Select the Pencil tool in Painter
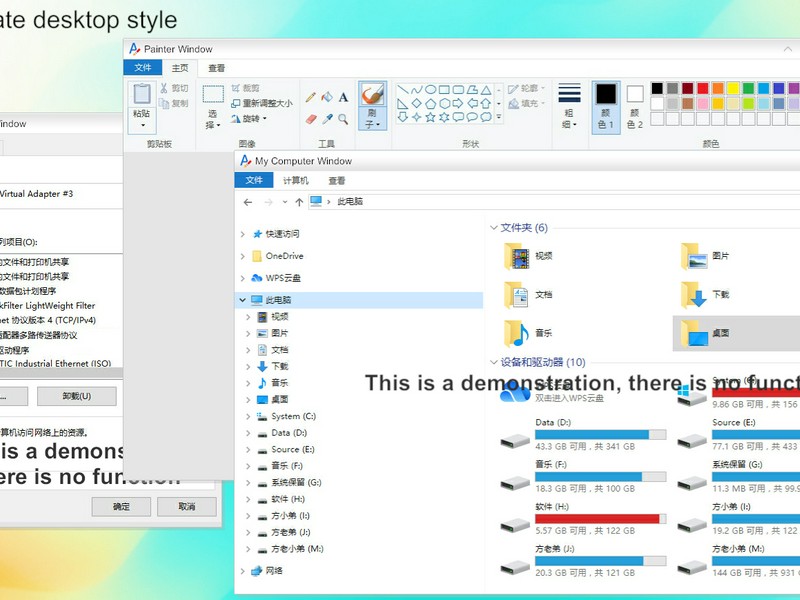 [x=311, y=97]
